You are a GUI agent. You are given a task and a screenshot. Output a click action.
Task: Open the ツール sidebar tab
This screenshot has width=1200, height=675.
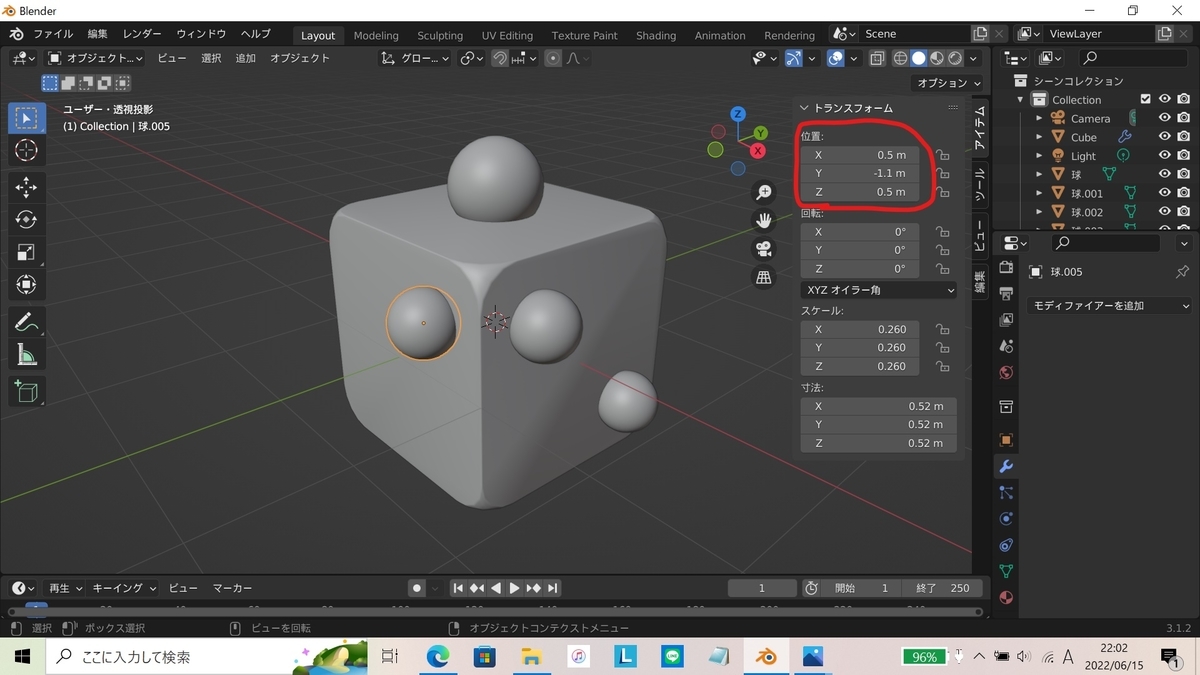point(980,186)
